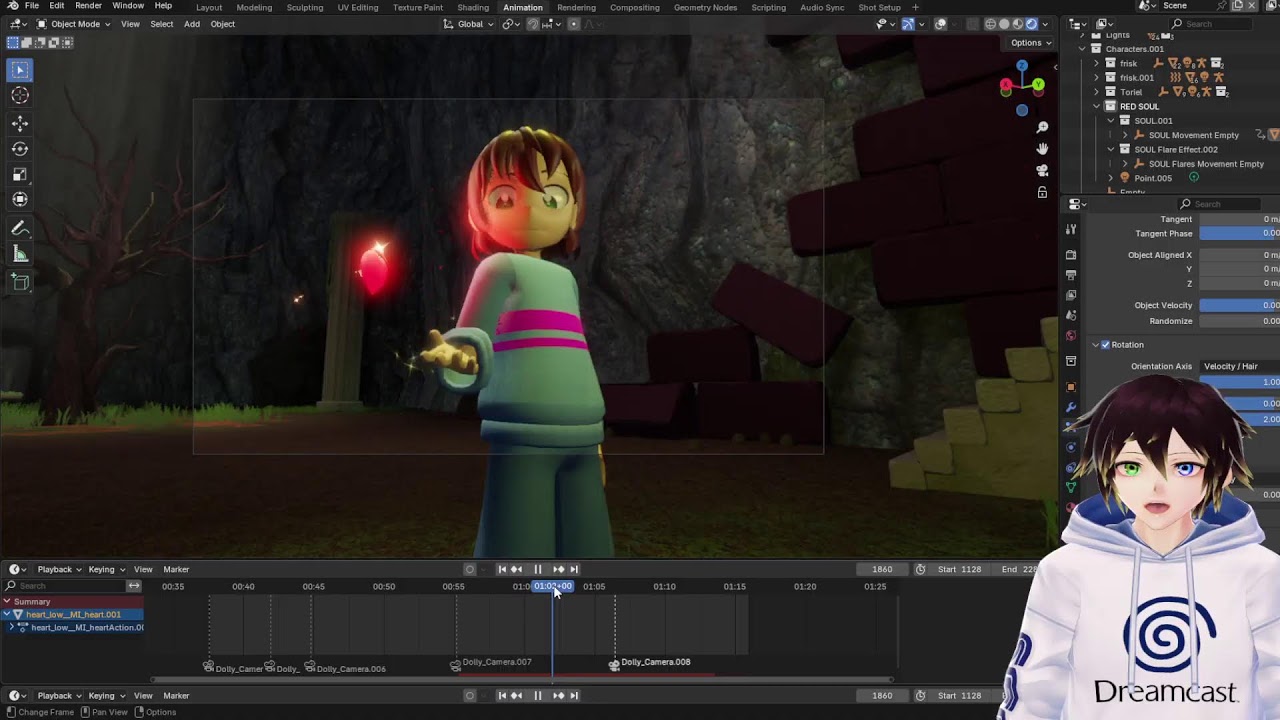This screenshot has width=1280, height=720.
Task: Click the green Y axis gizmo ball
Action: point(1038,85)
